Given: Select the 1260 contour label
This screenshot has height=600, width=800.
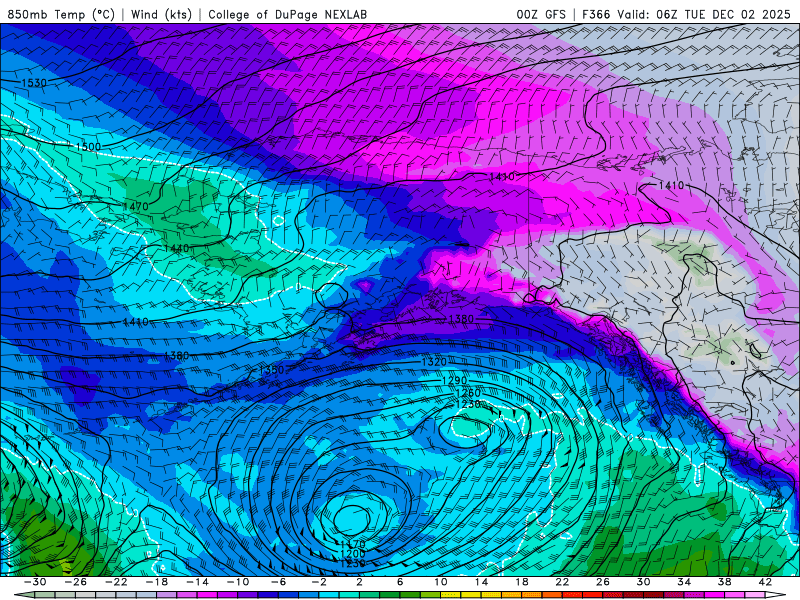Looking at the screenshot, I should (x=467, y=393).
